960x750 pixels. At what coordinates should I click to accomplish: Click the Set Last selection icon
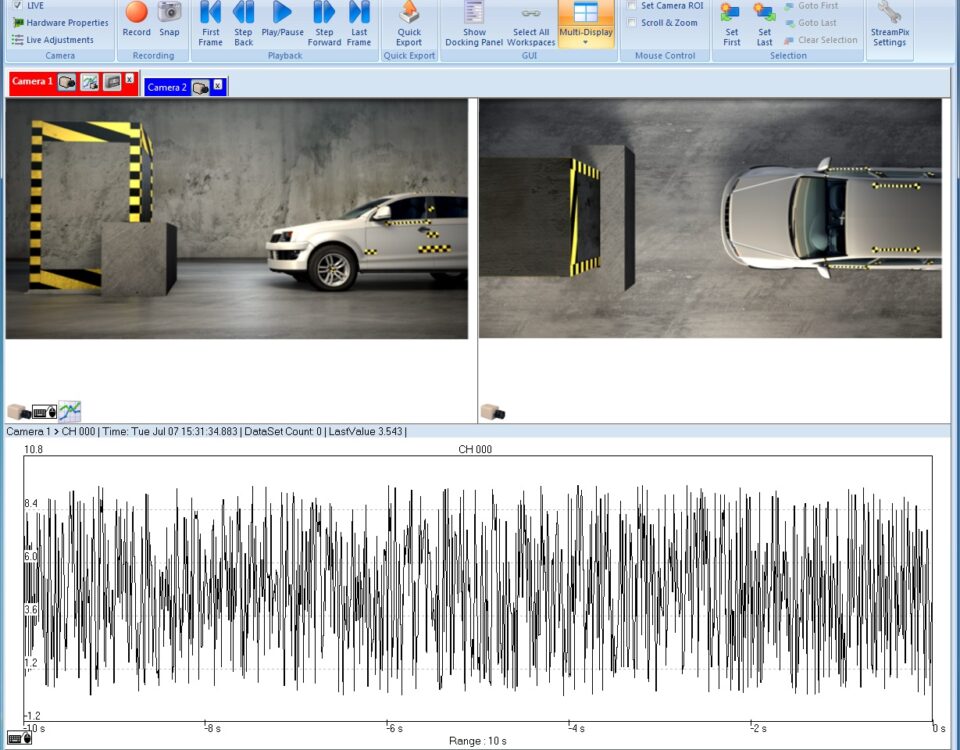pyautogui.click(x=765, y=14)
